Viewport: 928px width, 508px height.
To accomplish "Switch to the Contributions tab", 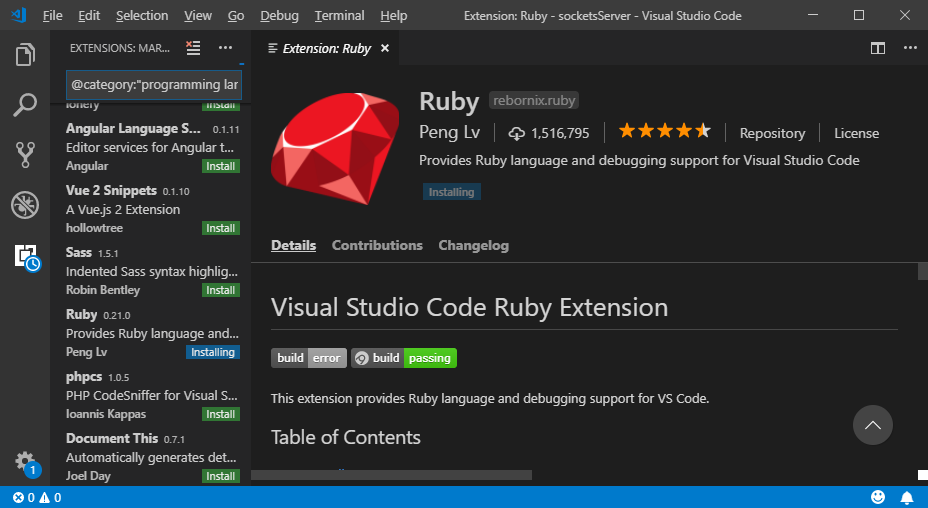I will point(377,245).
